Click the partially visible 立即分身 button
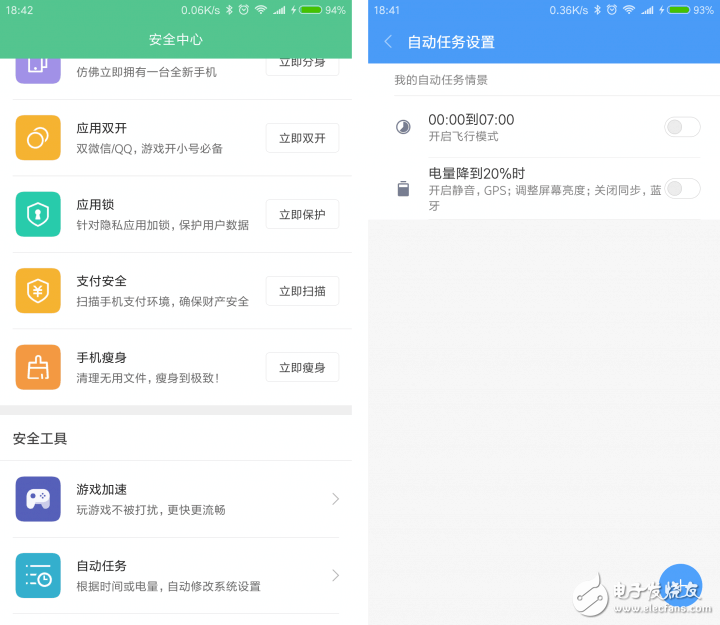The height and width of the screenshot is (625, 720). click(x=302, y=67)
